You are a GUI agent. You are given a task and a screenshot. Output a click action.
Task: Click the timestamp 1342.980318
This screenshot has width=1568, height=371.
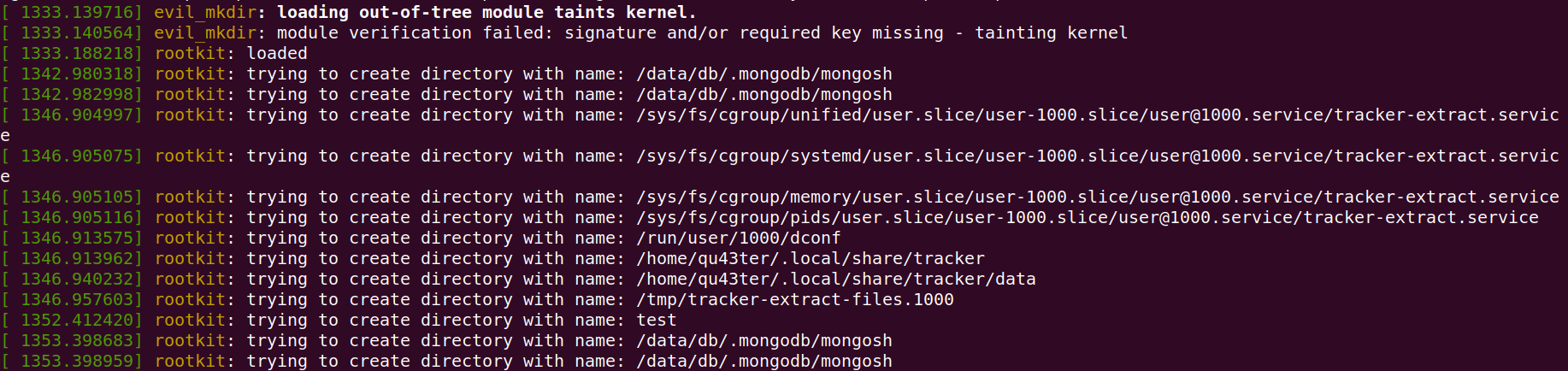(81, 74)
